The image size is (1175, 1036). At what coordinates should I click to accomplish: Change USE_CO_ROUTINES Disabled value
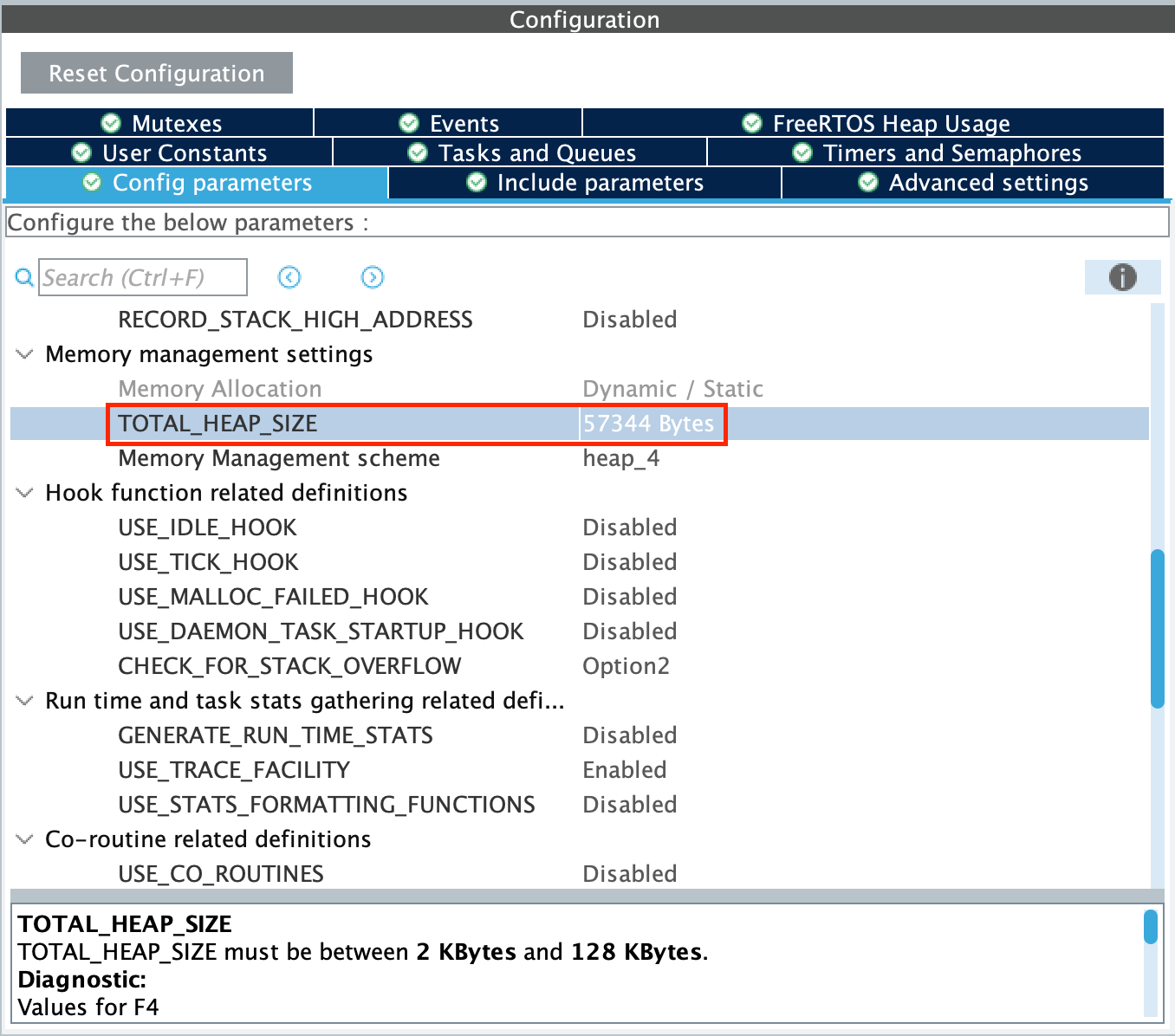[x=630, y=874]
